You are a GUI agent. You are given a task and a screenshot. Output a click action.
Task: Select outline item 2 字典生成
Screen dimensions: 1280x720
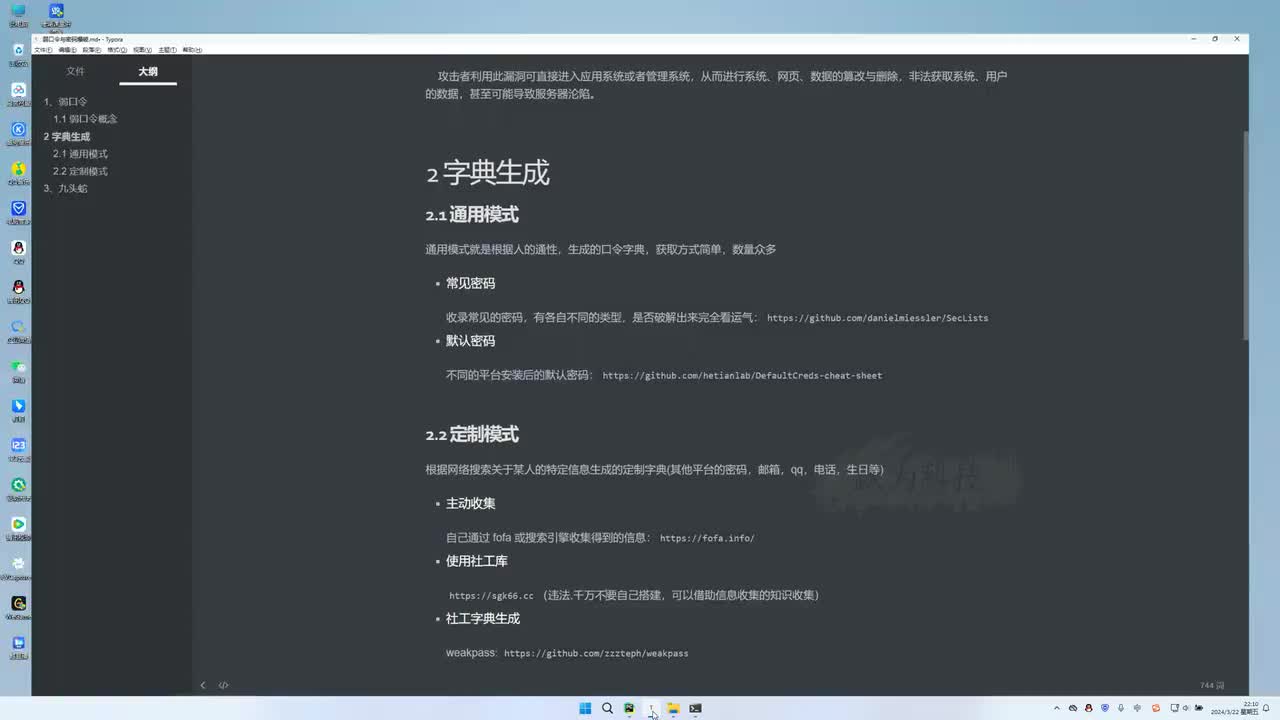[x=67, y=136]
